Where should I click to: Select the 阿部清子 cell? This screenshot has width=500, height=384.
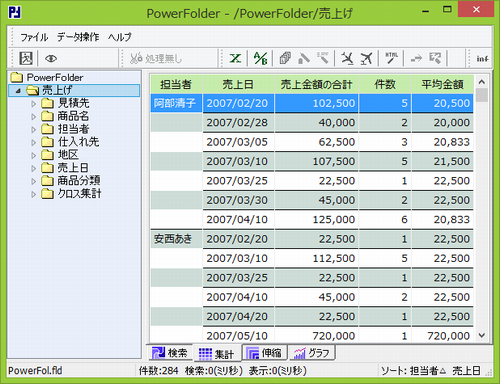[x=176, y=103]
